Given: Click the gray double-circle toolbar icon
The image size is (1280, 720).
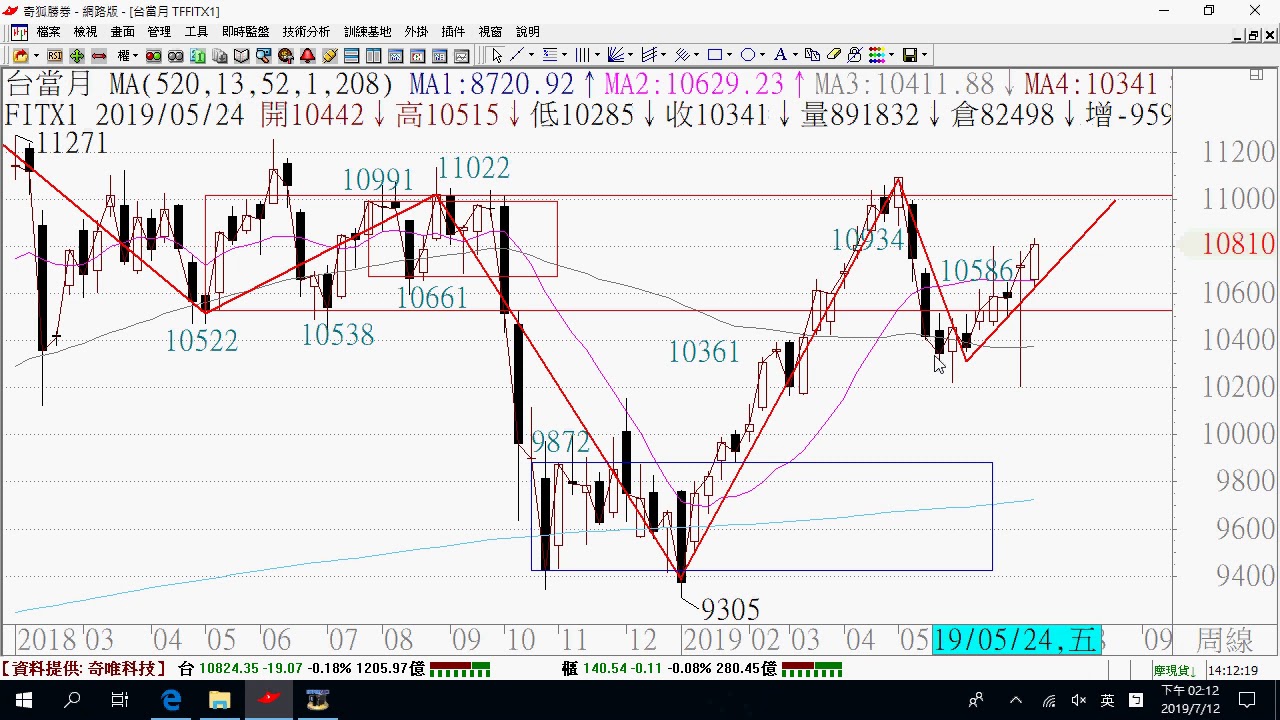Looking at the screenshot, I should (175, 55).
